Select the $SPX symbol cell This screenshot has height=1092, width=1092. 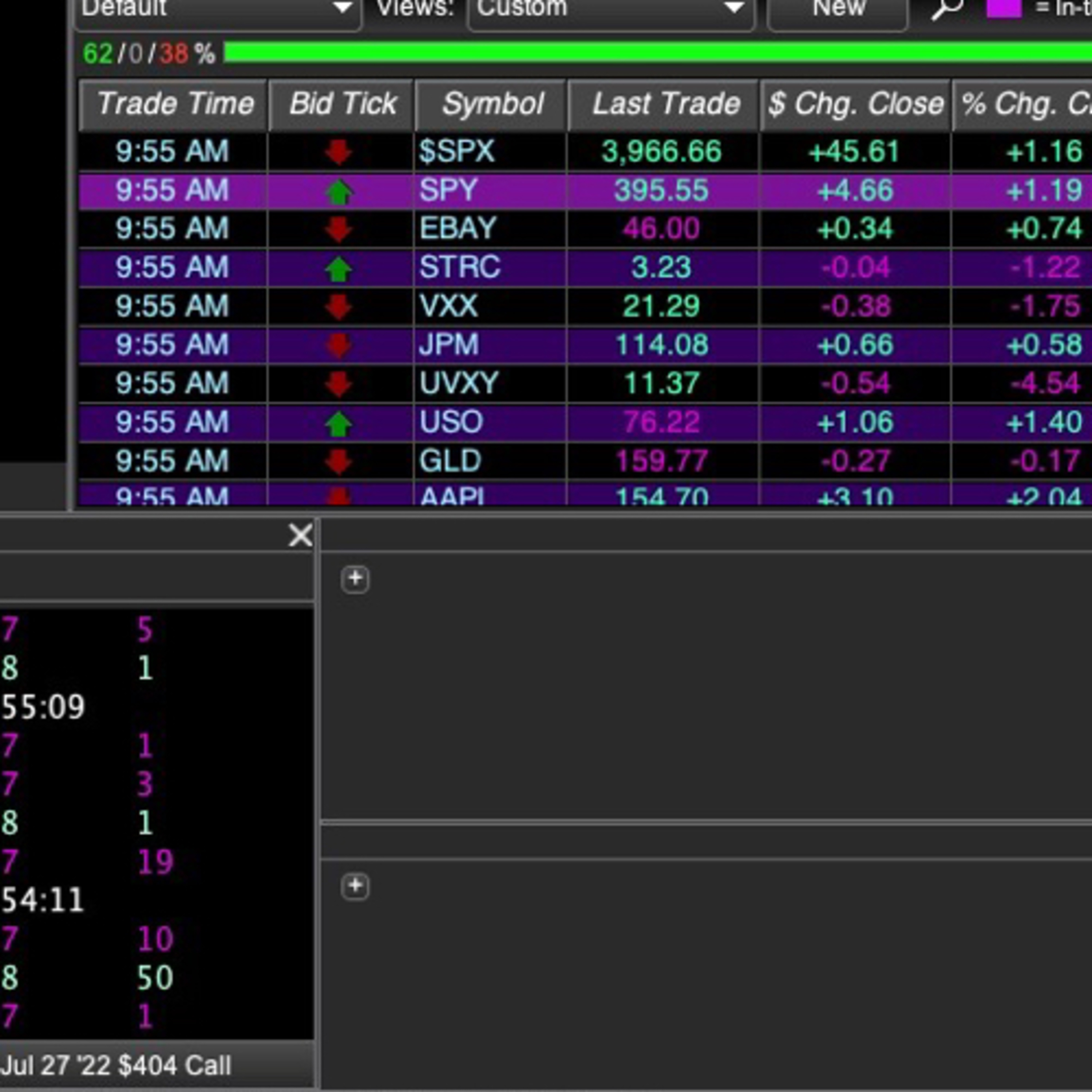[491, 151]
